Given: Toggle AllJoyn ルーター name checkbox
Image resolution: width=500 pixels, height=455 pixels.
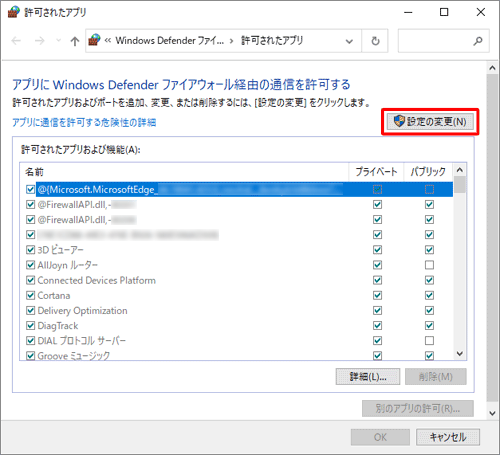Looking at the screenshot, I should 30,265.
